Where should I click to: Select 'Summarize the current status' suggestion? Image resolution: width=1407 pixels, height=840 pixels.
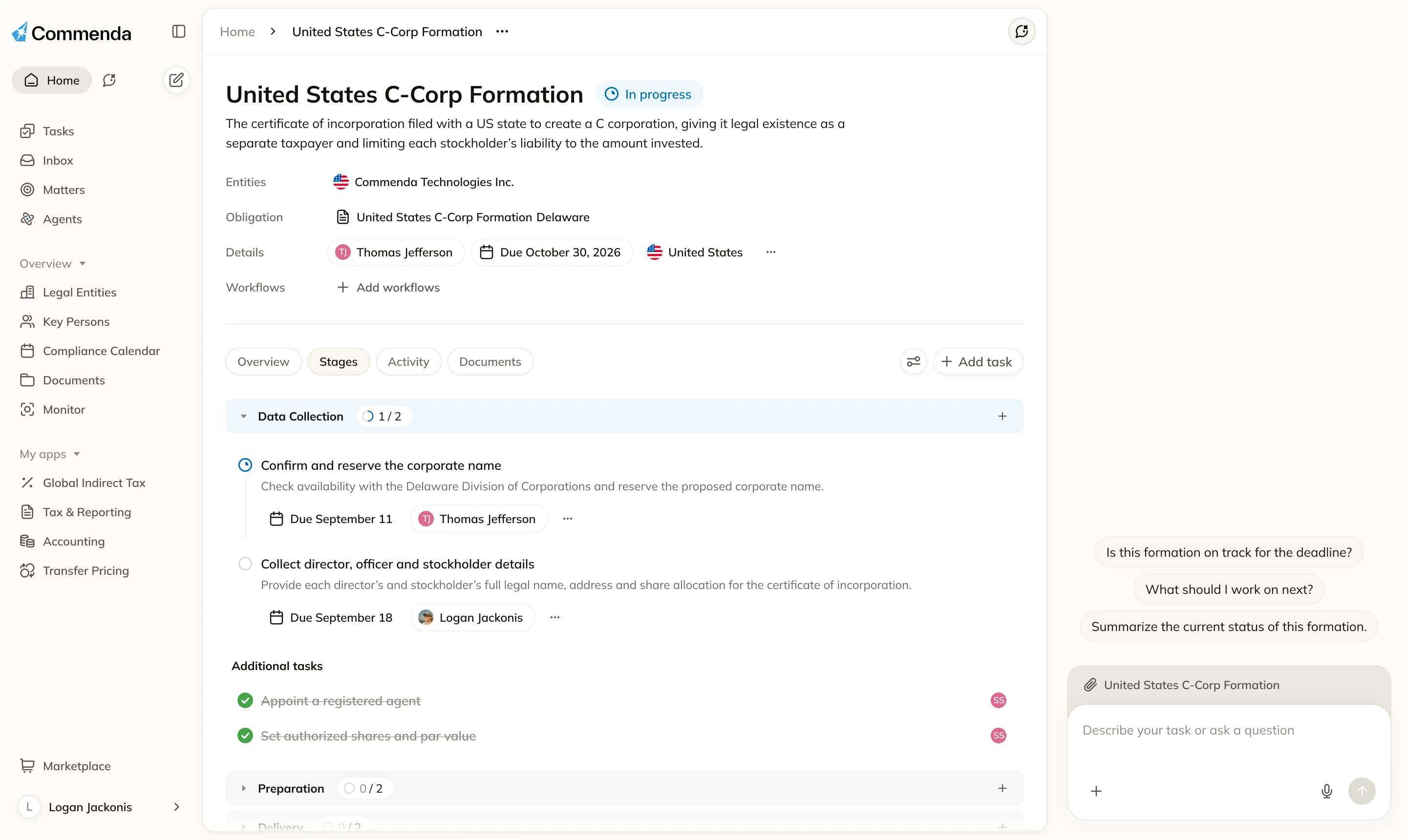point(1228,627)
